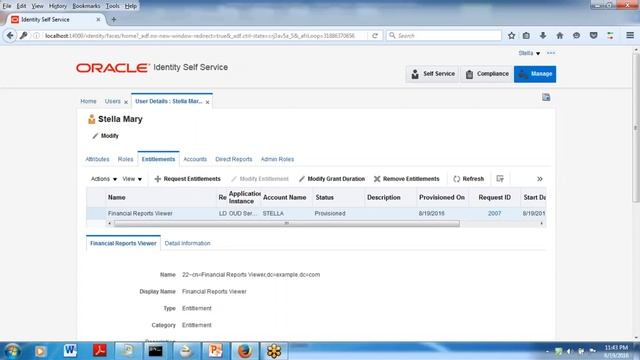This screenshot has height=360, width=640.
Task: Expand the toolbar overflow chevron
Action: click(540, 179)
